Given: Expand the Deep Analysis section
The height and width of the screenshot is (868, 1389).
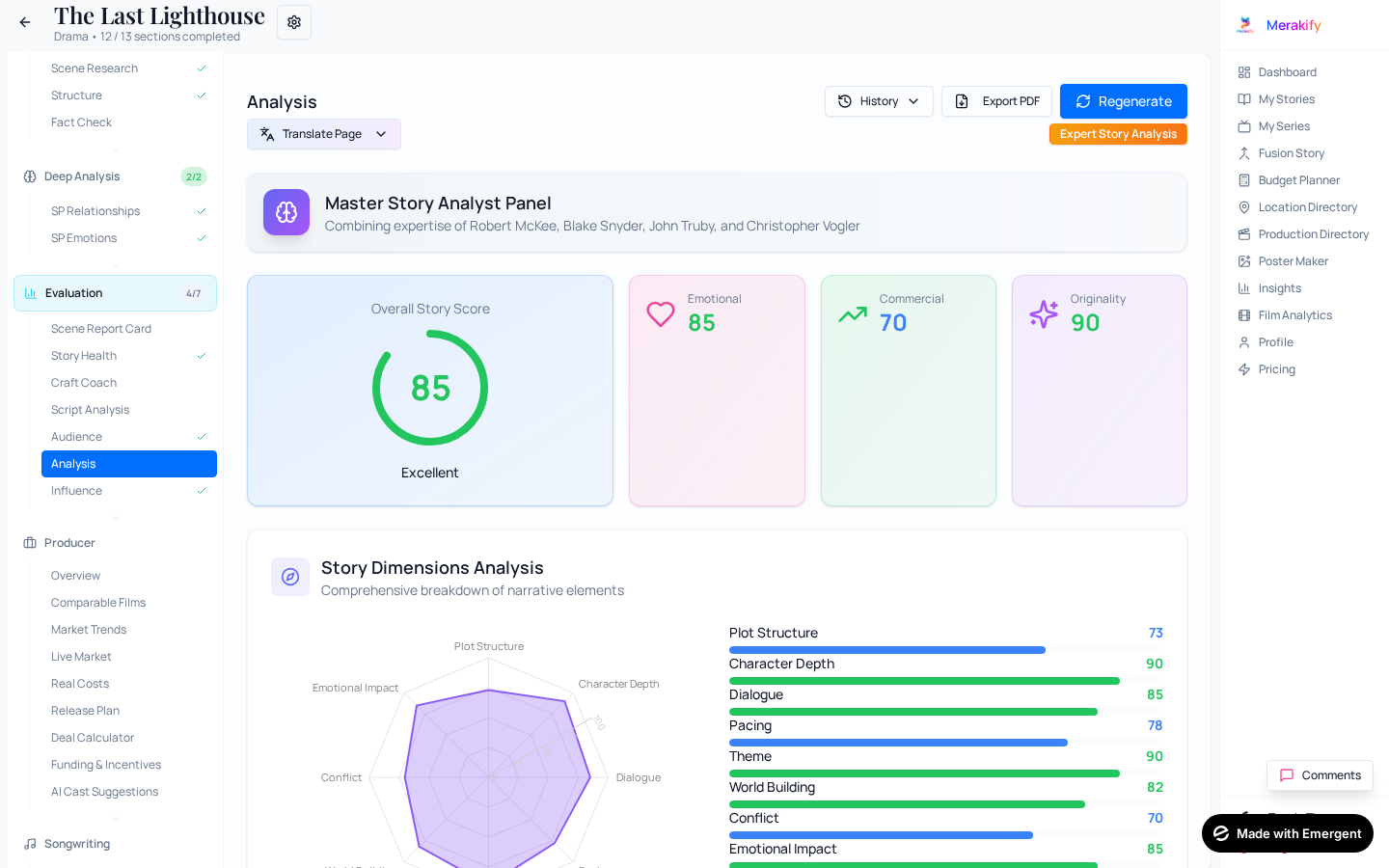Looking at the screenshot, I should (x=115, y=176).
